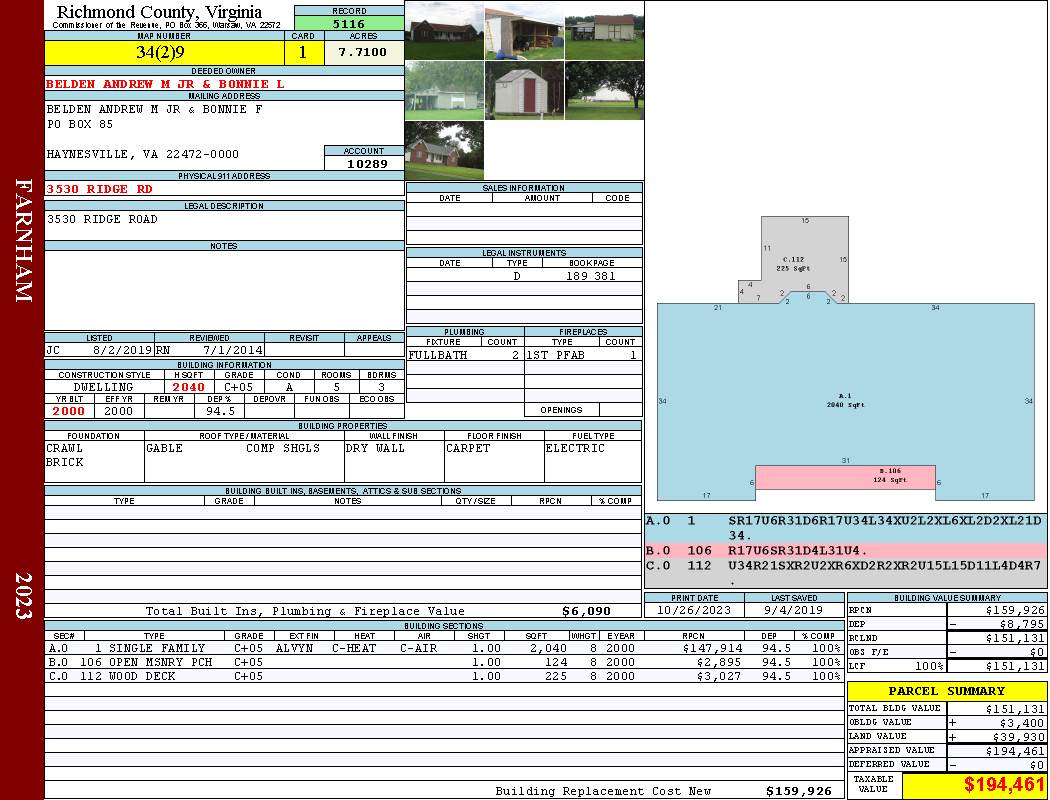Click the red taxable value $194,461
The height and width of the screenshot is (800, 1050).
click(974, 785)
